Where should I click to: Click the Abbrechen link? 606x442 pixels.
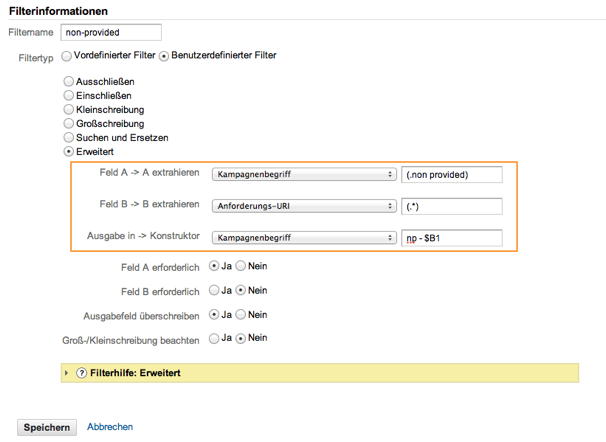[x=110, y=427]
